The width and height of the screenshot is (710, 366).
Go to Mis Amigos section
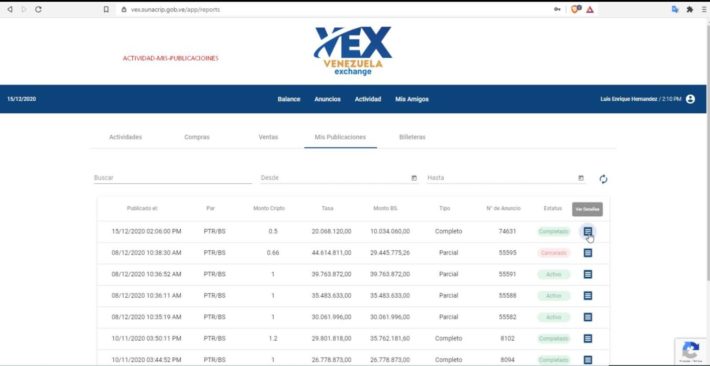point(412,99)
